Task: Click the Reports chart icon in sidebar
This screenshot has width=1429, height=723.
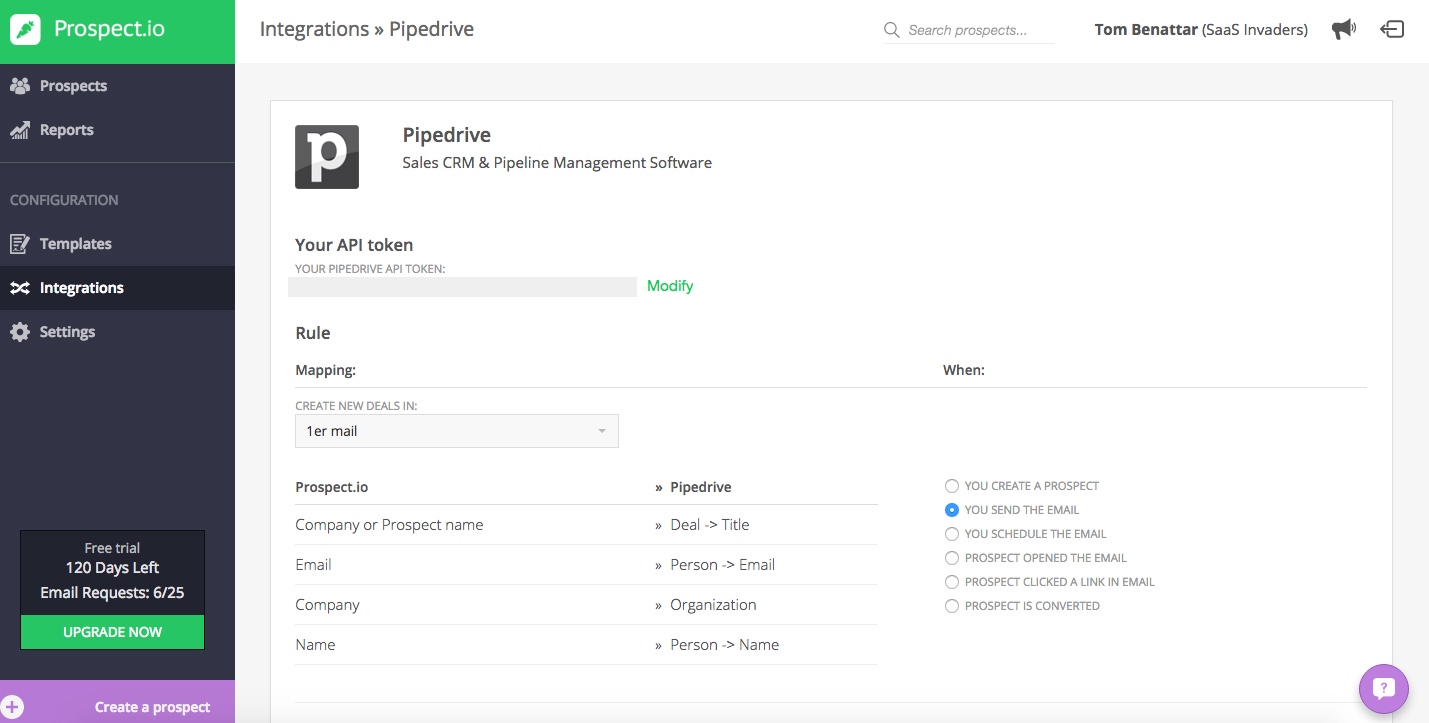Action: 20,130
